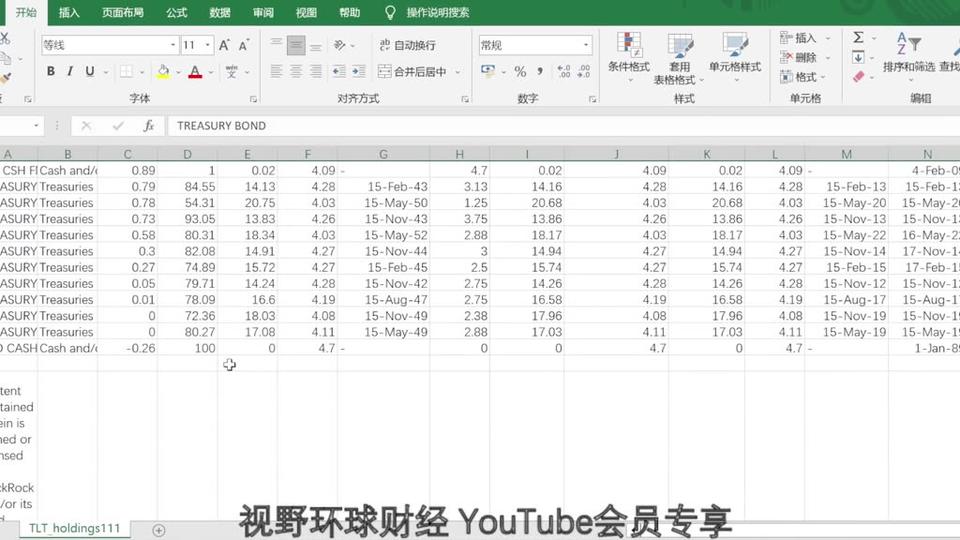Viewport: 960px width, 540px height.
Task: Toggle Bold formatting
Action: coord(51,72)
